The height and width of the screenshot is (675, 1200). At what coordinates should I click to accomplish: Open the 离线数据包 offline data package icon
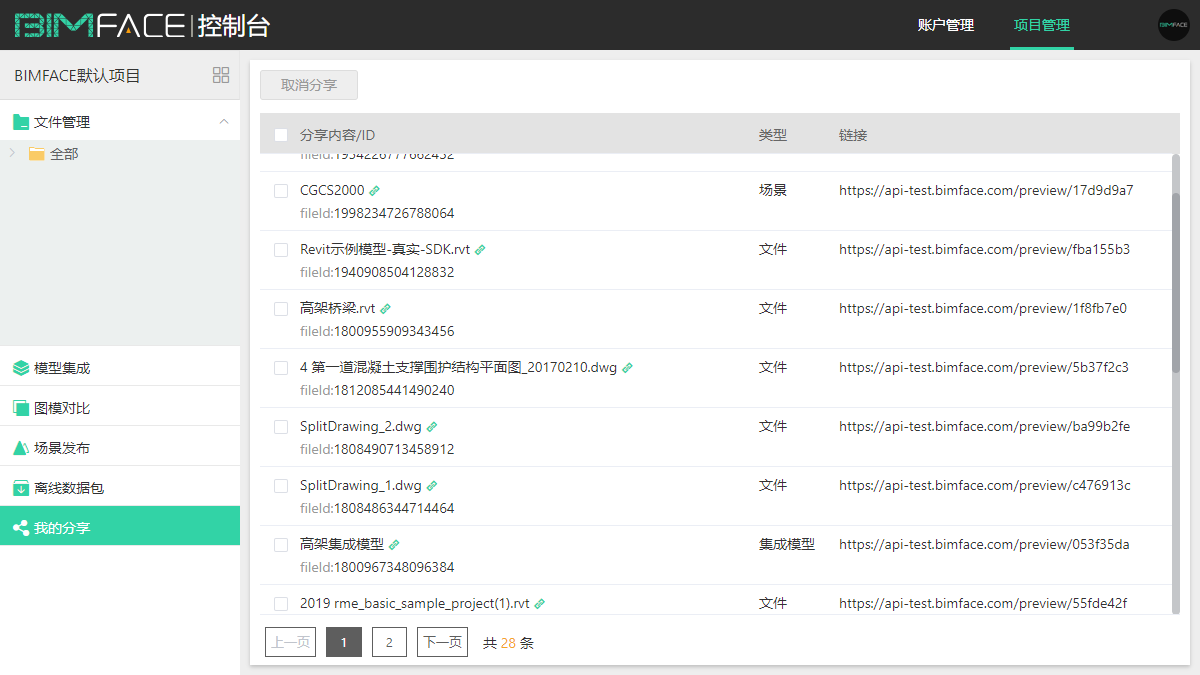[x=22, y=486]
